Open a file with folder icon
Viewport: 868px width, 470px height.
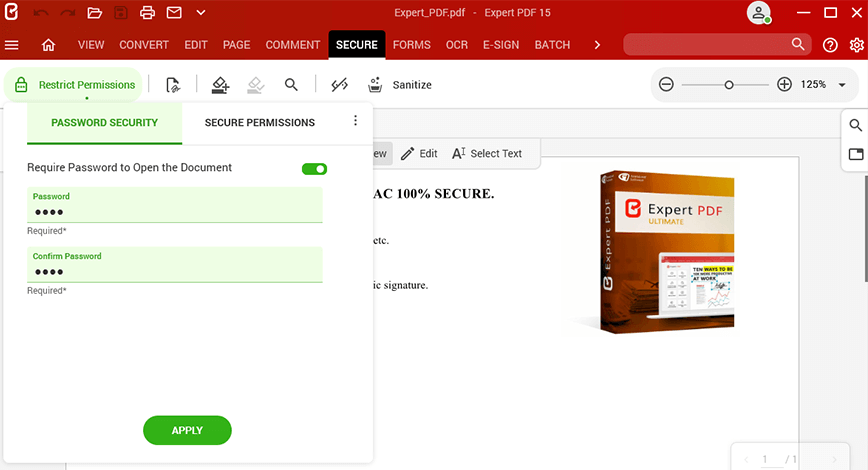[94, 12]
